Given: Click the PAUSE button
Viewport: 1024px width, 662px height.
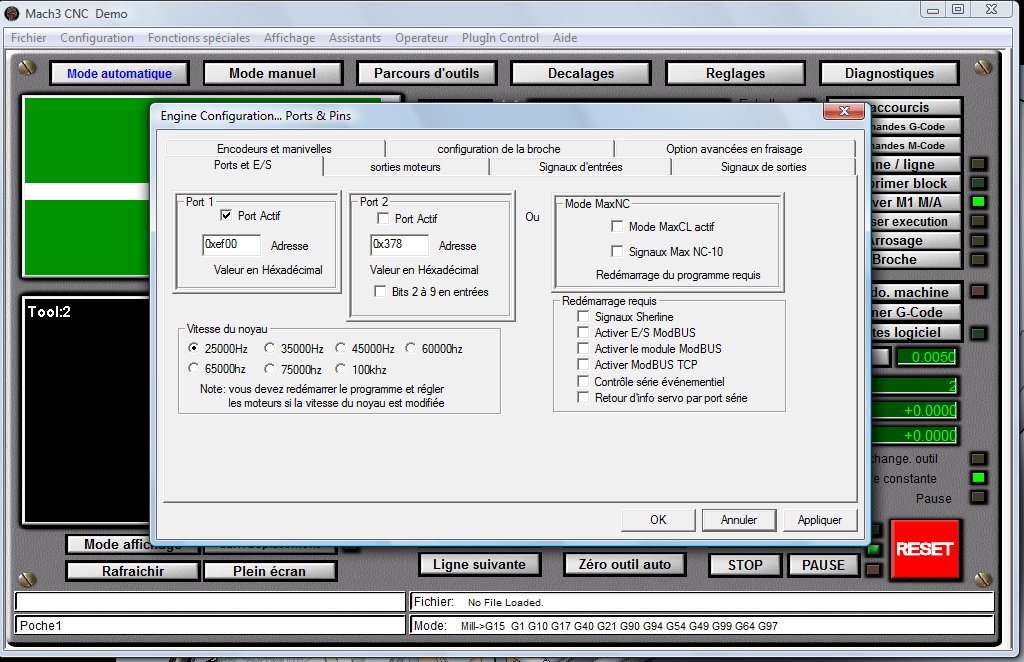Looking at the screenshot, I should pyautogui.click(x=823, y=565).
